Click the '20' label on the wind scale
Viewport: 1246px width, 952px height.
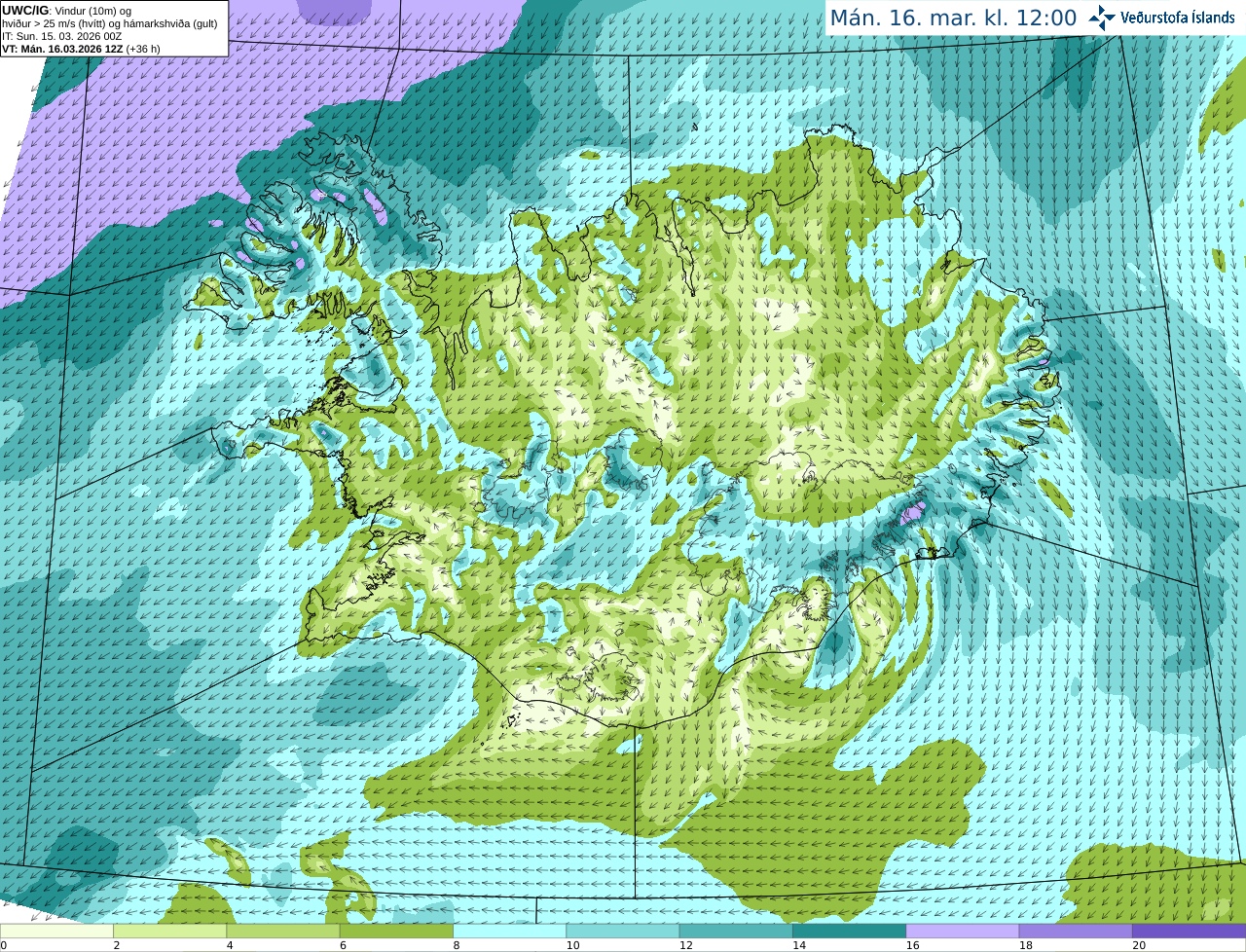pos(1138,945)
